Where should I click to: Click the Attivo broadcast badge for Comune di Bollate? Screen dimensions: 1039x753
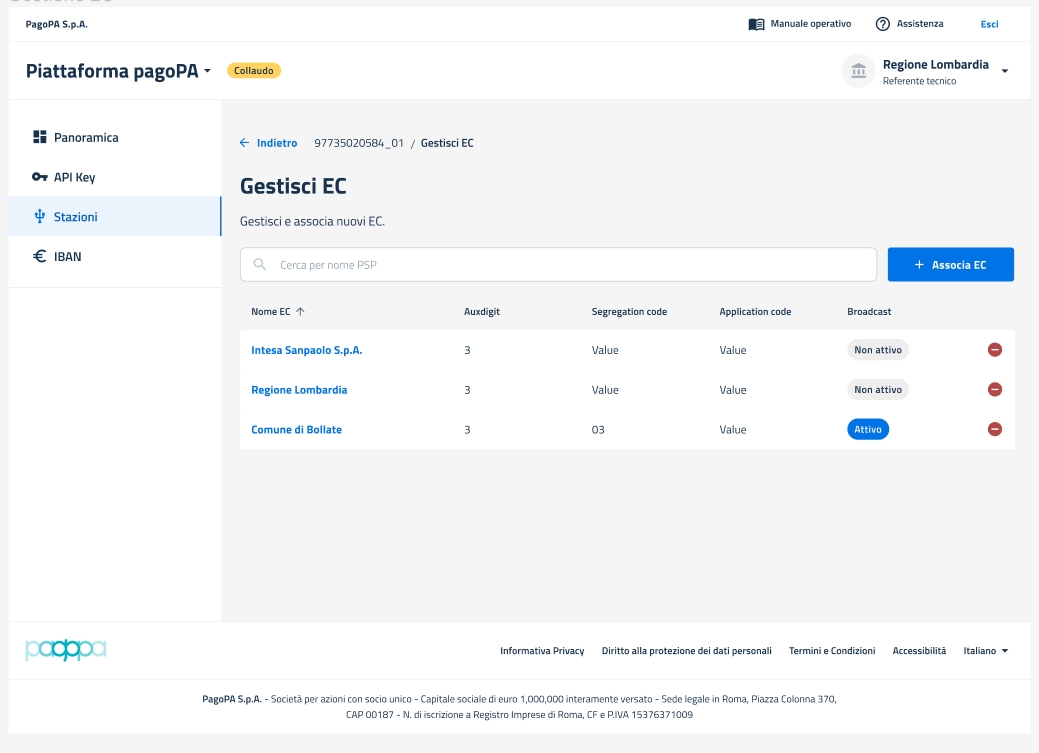tap(867, 429)
